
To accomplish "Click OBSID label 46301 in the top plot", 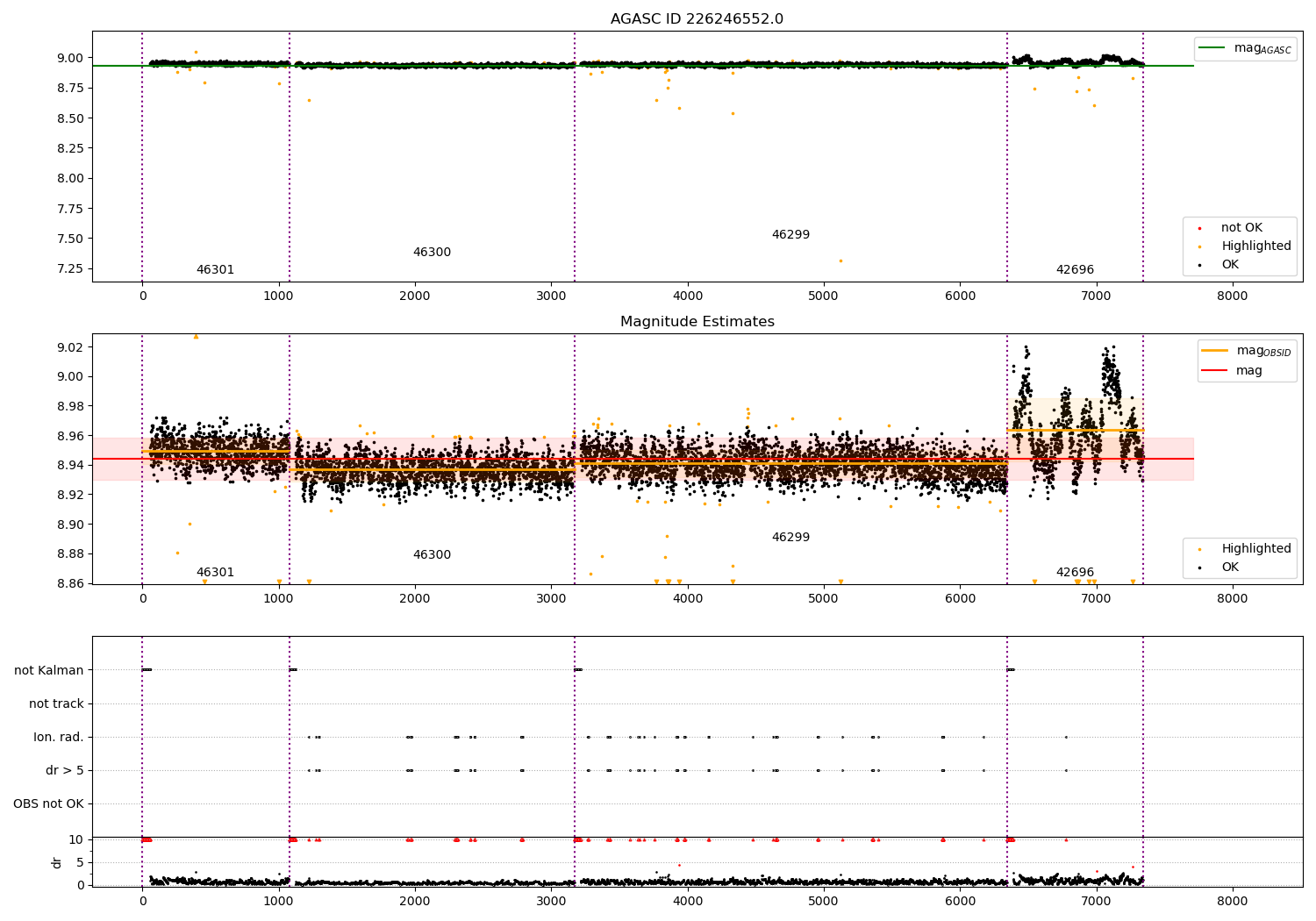I will point(215,270).
